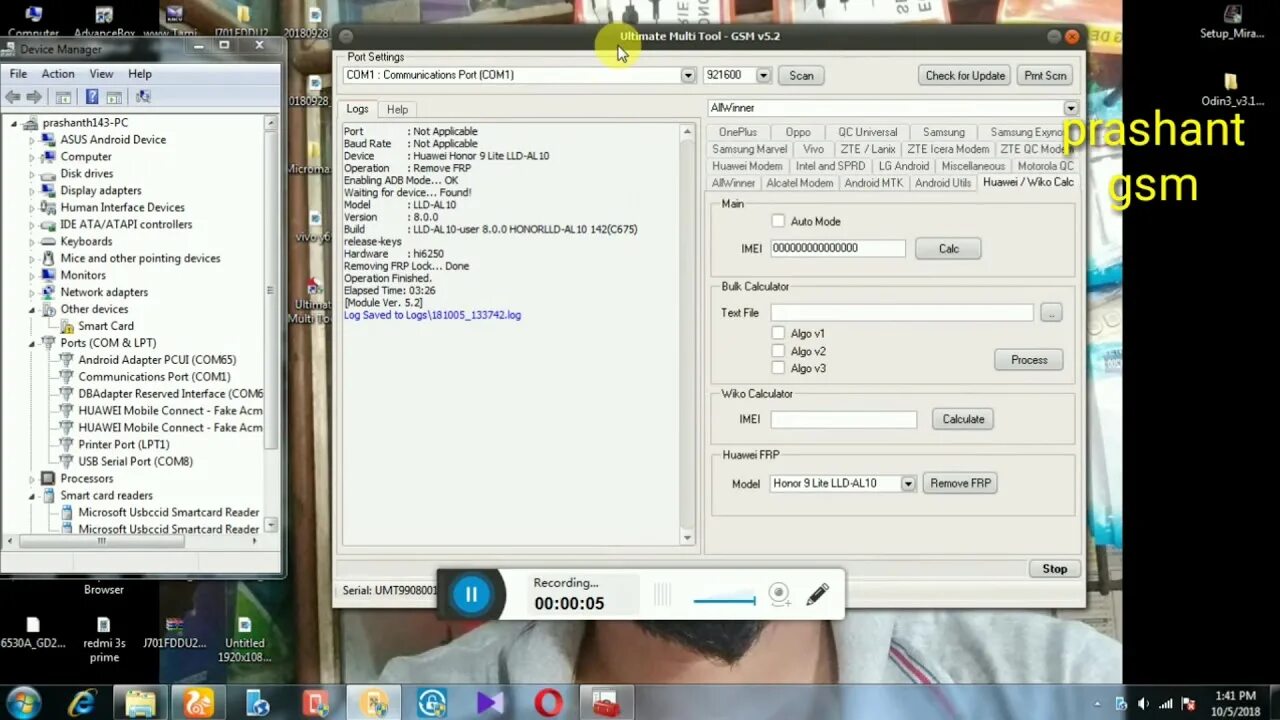Click the Scan button in Port Settings

click(x=801, y=75)
